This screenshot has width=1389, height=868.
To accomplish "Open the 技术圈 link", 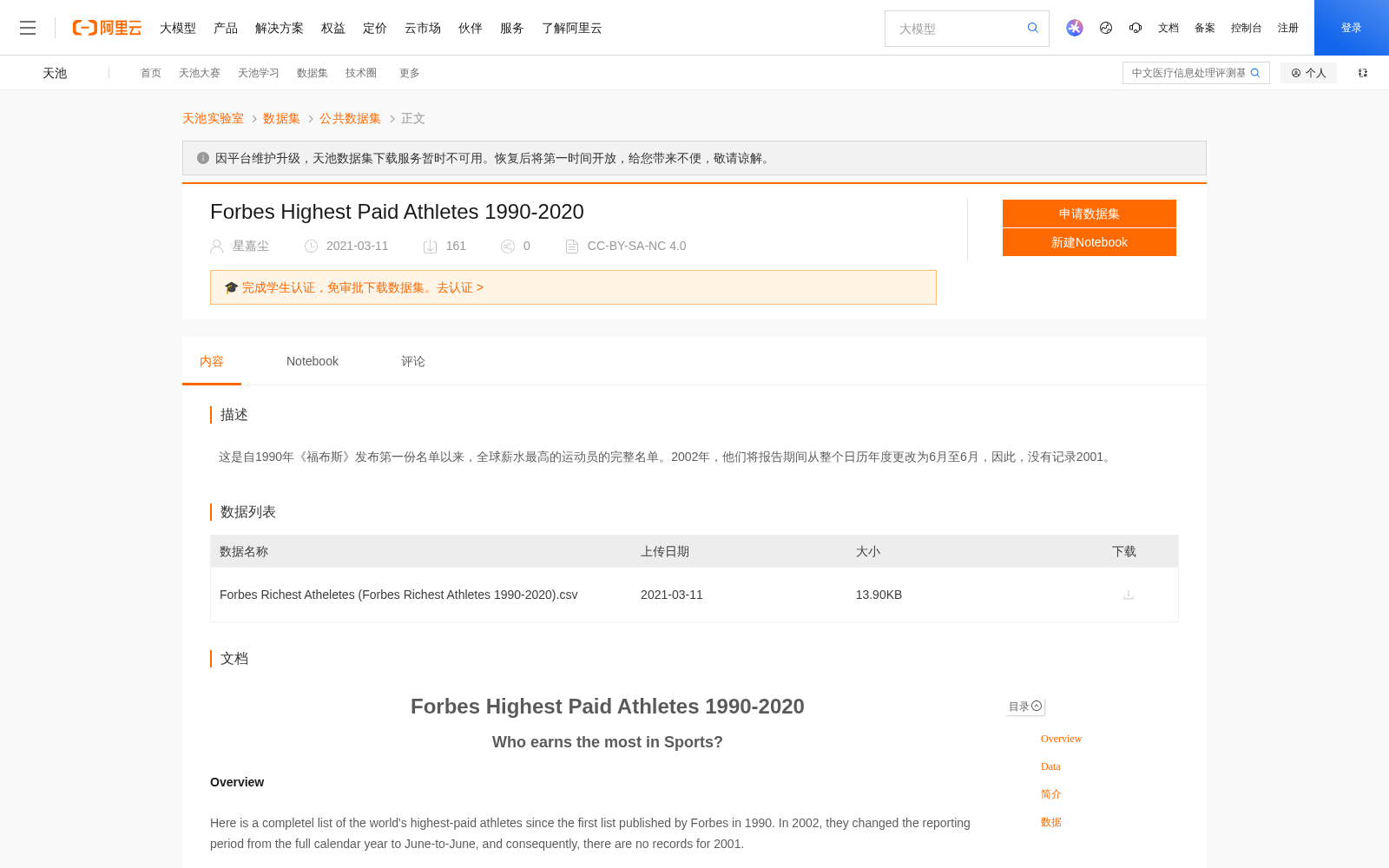I will [361, 73].
